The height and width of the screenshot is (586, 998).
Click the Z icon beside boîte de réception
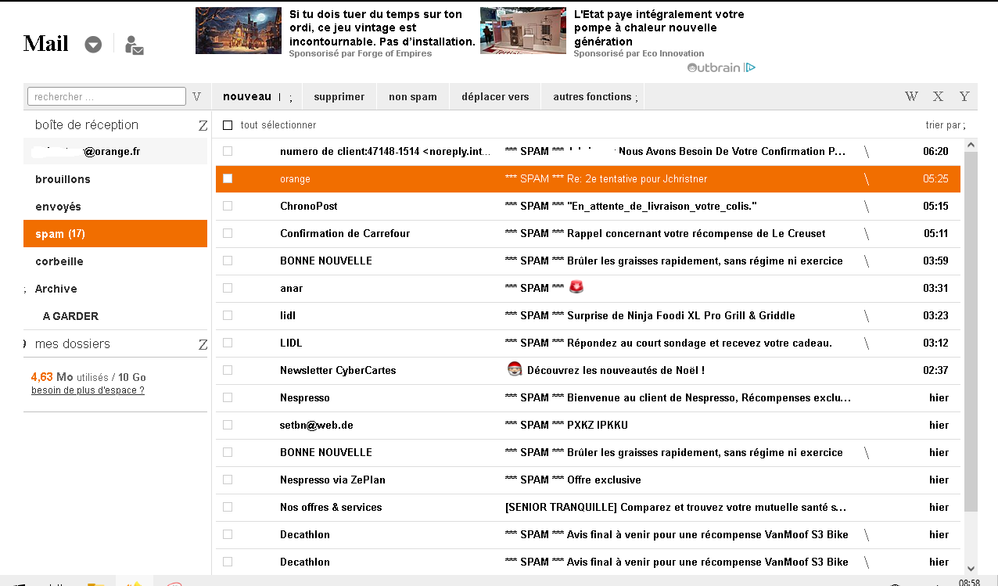202,125
